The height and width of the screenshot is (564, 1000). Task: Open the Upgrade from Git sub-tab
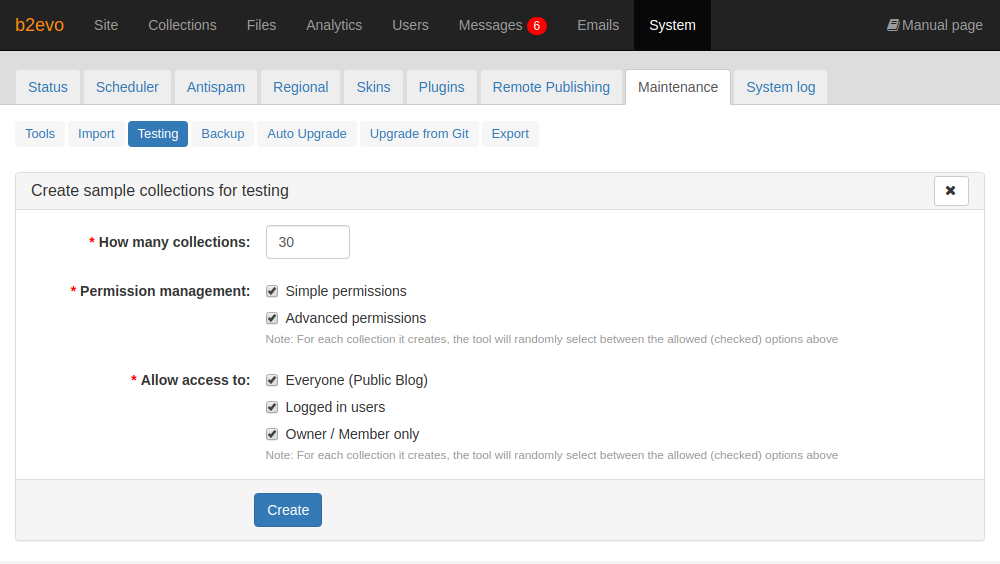click(x=419, y=134)
